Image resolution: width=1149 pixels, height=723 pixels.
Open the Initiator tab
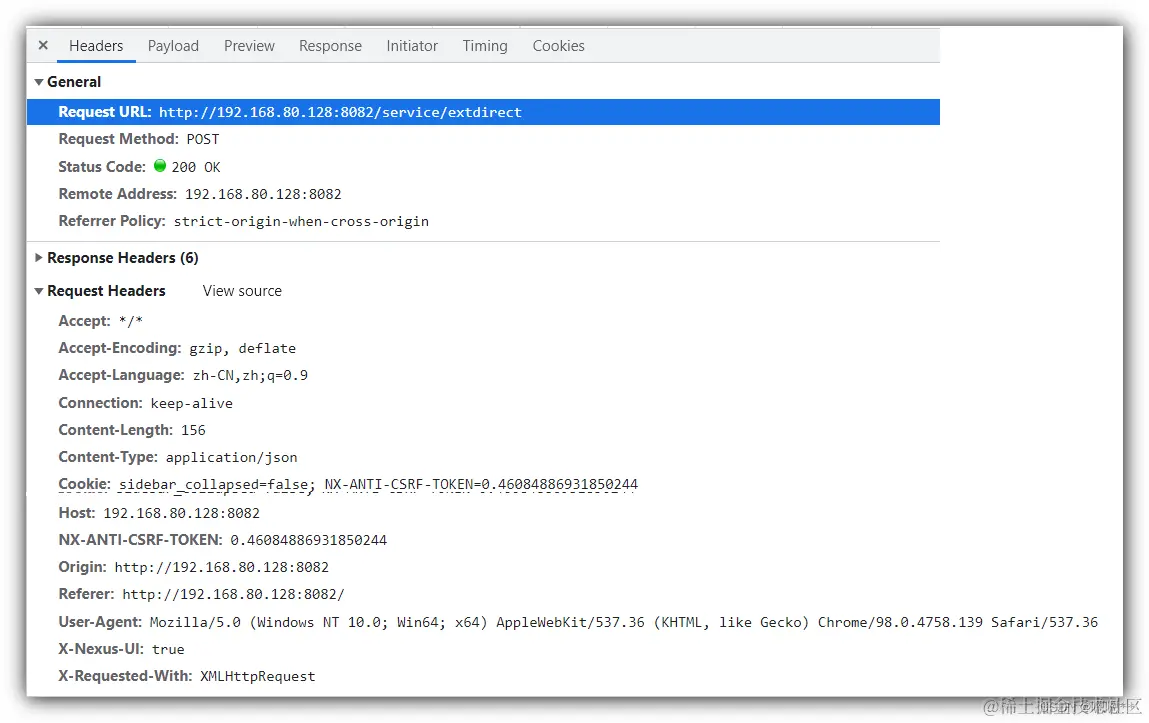pyautogui.click(x=412, y=45)
